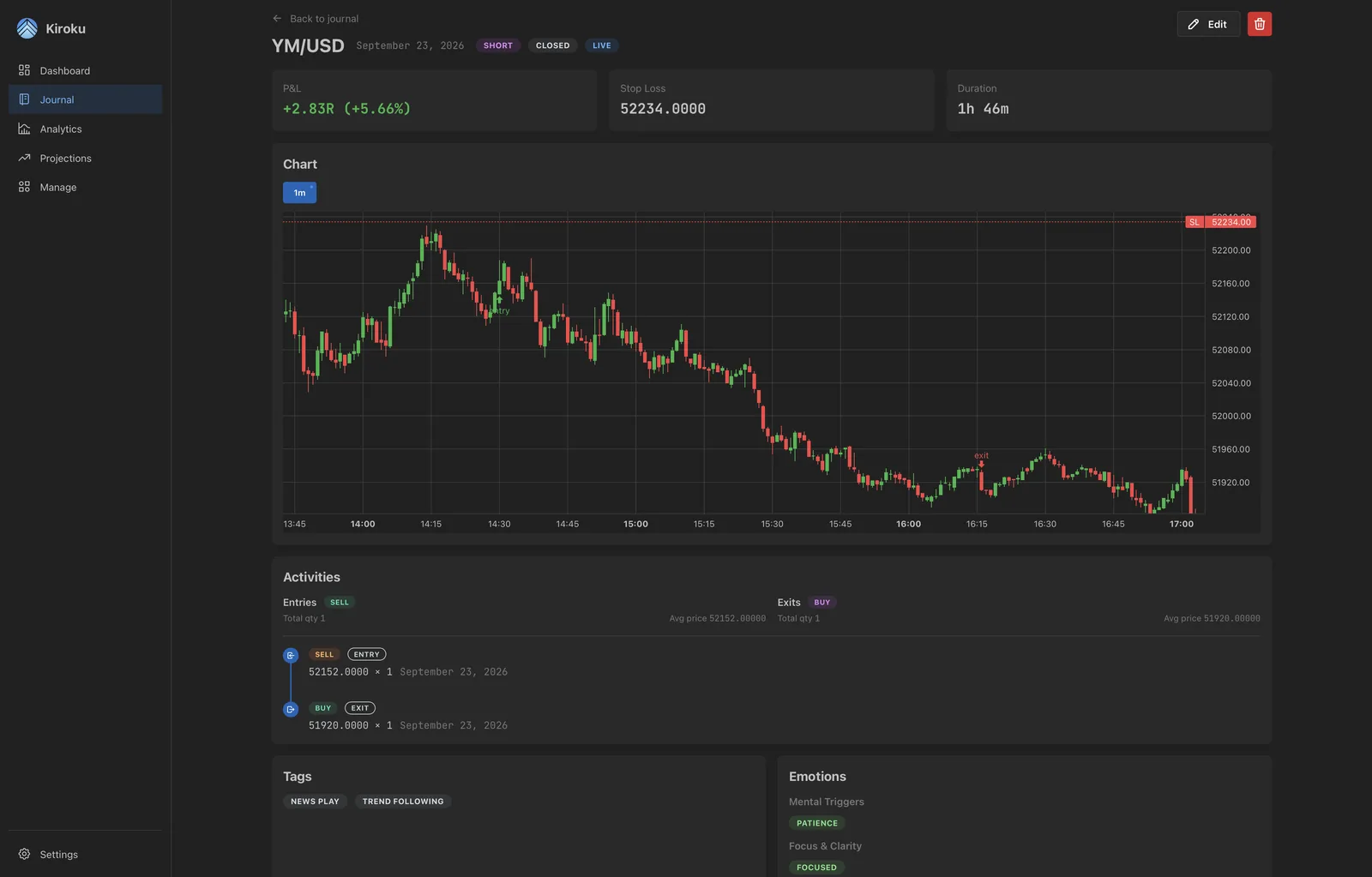Screen dimensions: 1372x877
Task: Click the Settings gear icon
Action: point(24,854)
